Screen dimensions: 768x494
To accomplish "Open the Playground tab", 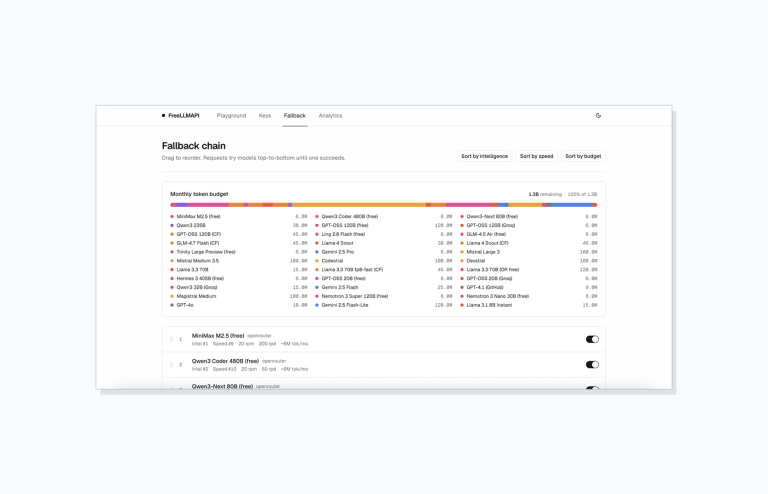I will pos(231,116).
